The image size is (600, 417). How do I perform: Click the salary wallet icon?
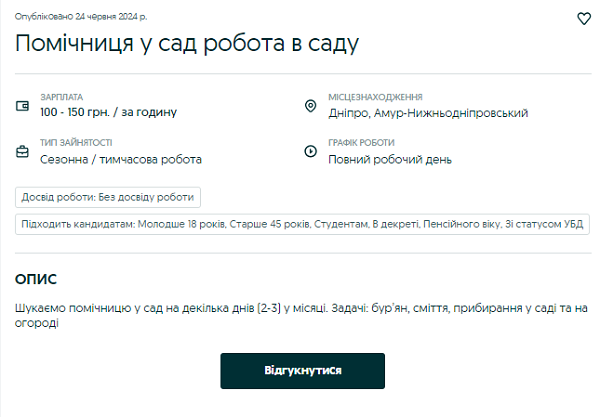(23, 105)
